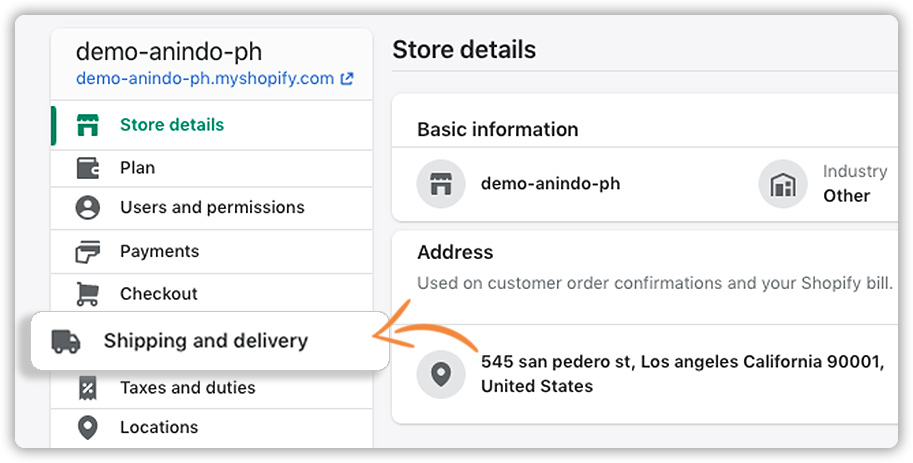Click the 545 san pedero st address text
Image resolution: width=913 pixels, height=463 pixels.
682,374
